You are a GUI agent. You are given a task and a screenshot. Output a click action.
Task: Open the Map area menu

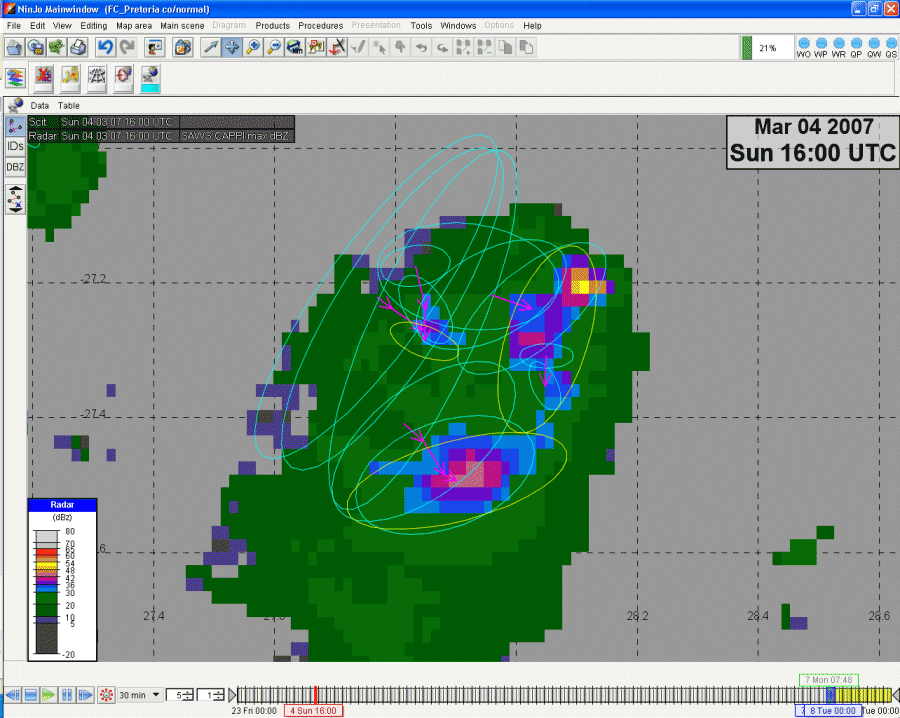[134, 26]
